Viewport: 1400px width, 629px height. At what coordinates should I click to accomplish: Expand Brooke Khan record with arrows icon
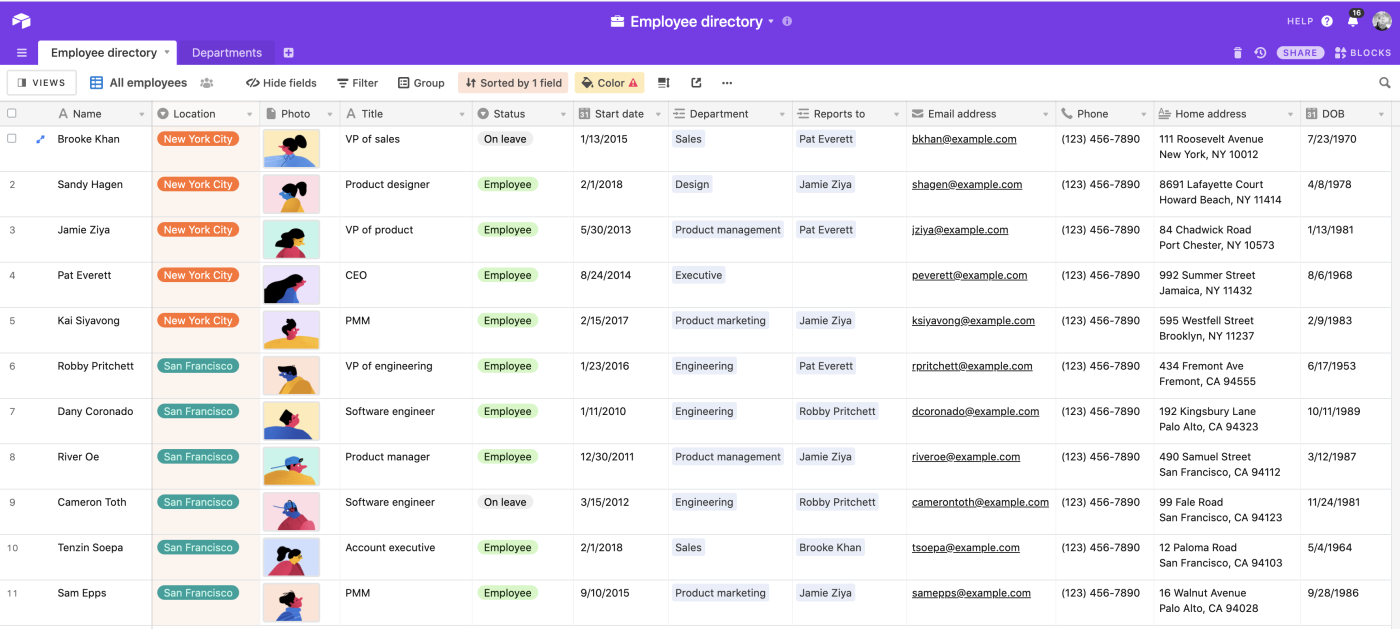coord(40,139)
